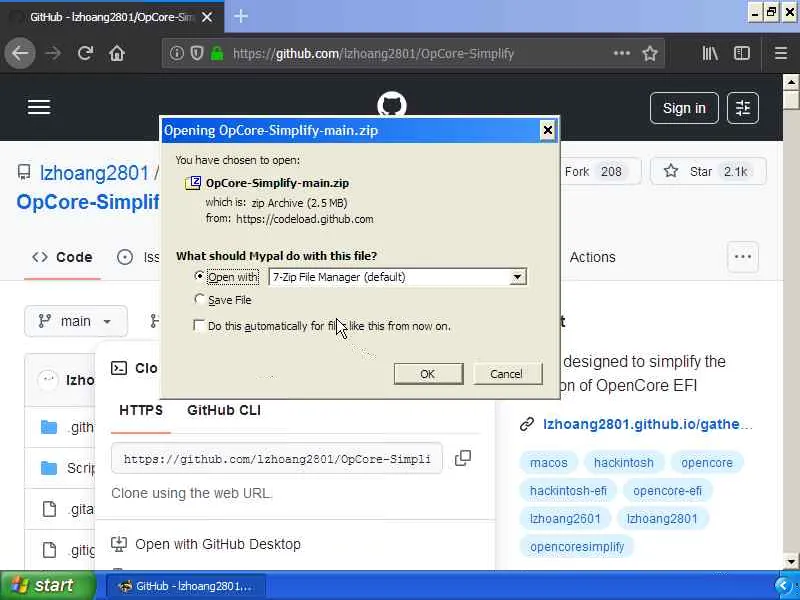Open the OpCore-Simplify repository name link
Viewport: 800px width, 600px height.
(x=88, y=202)
